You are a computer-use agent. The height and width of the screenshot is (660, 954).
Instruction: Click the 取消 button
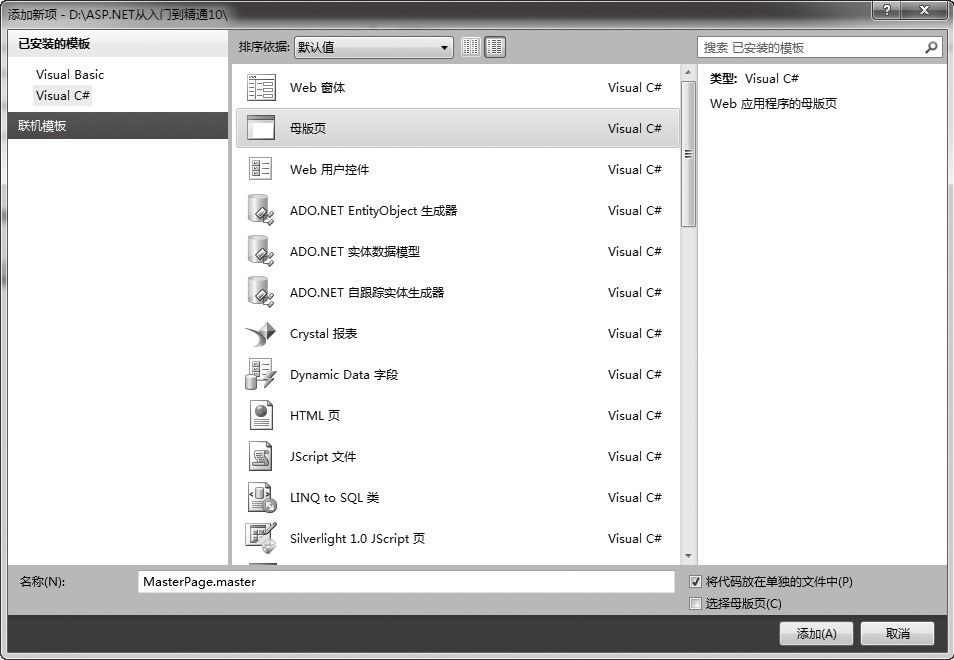pyautogui.click(x=897, y=634)
